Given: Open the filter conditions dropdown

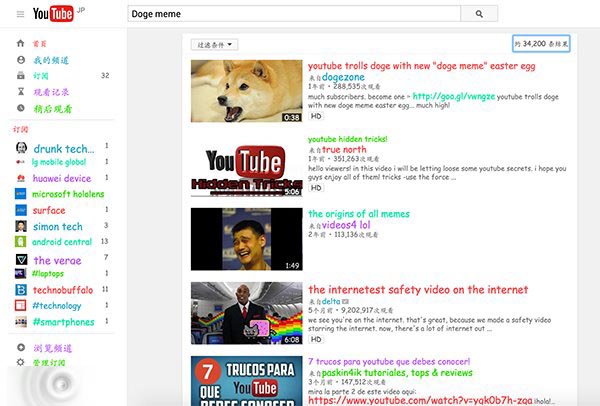Looking at the screenshot, I should 214,45.
